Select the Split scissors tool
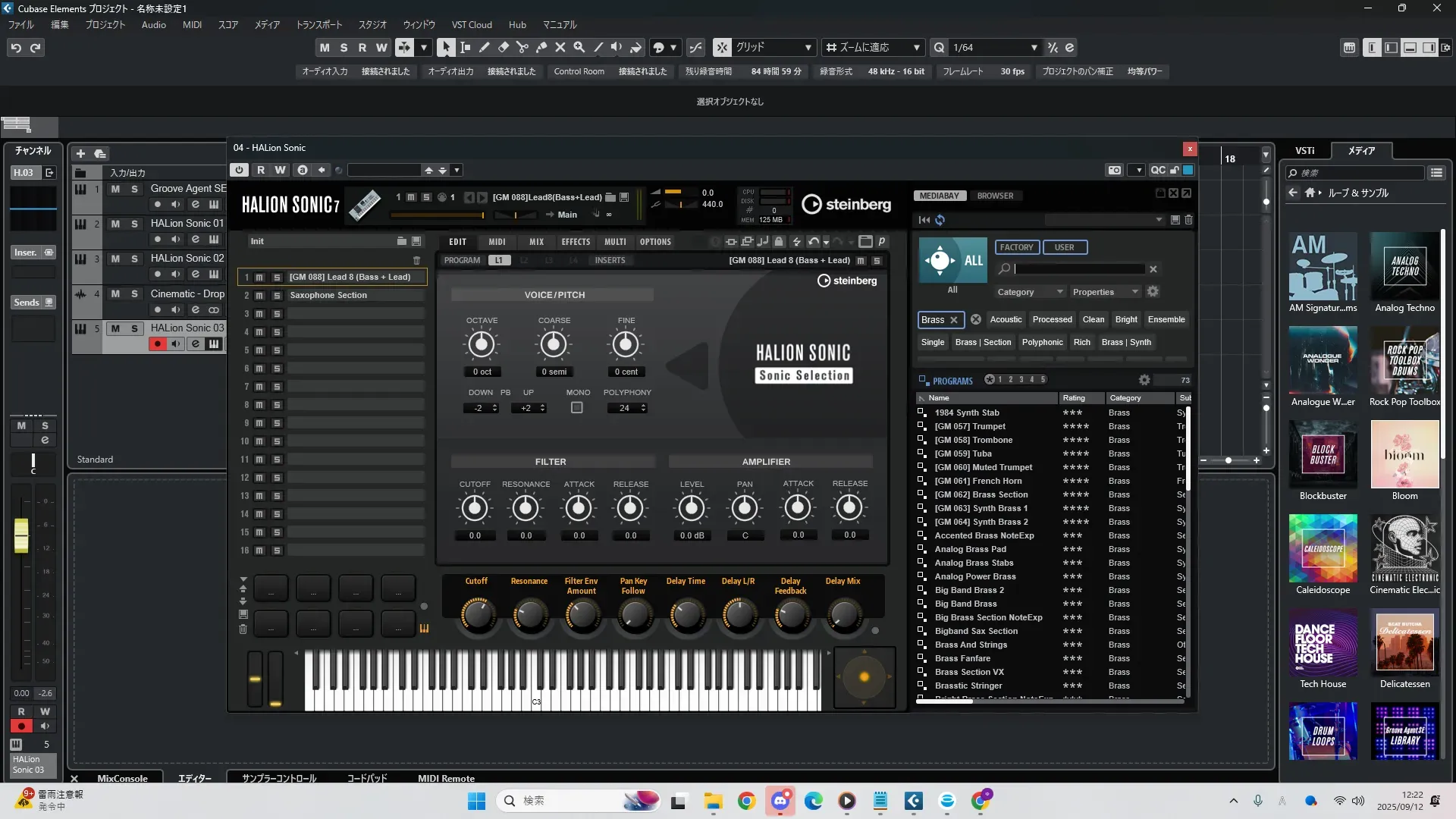Screen dimensions: 1456x819 (522, 47)
